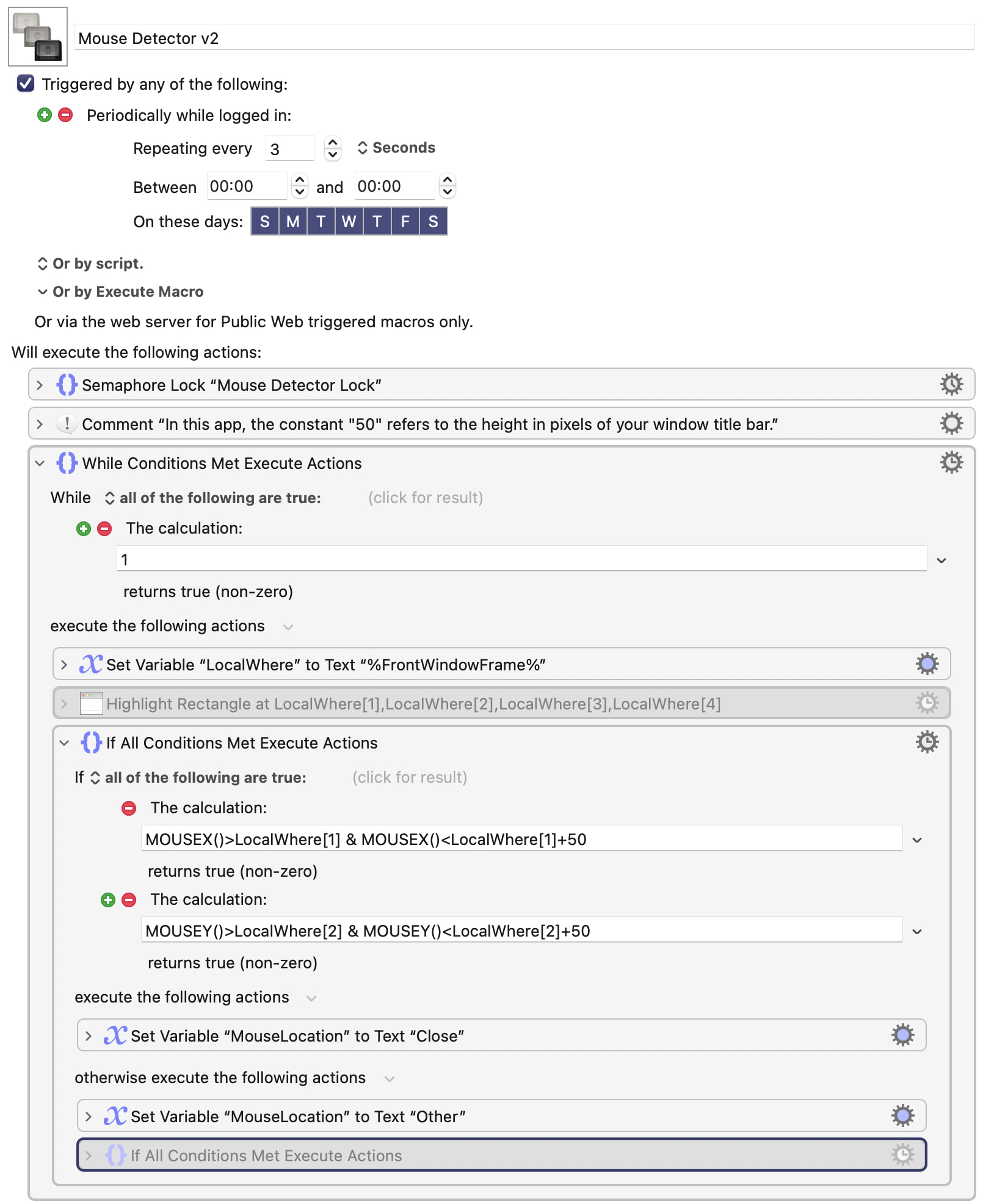
Task: Remove the MOUSEX calculation condition
Action: (x=129, y=808)
